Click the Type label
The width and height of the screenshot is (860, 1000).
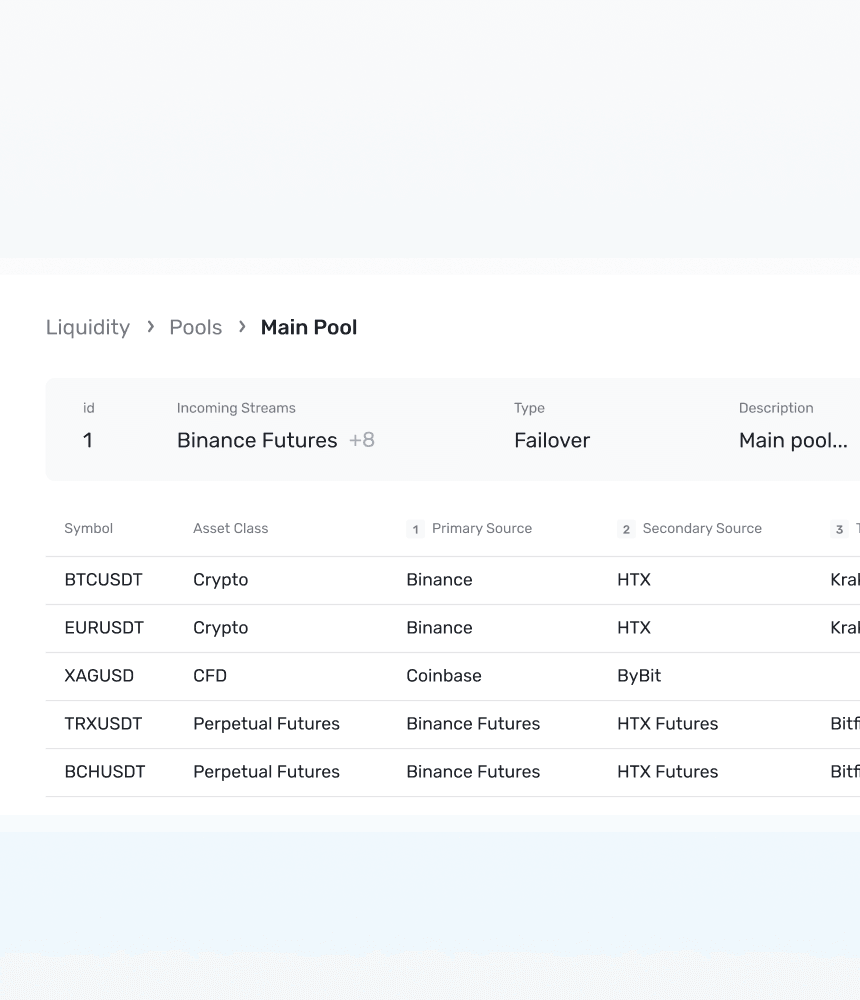coord(530,408)
